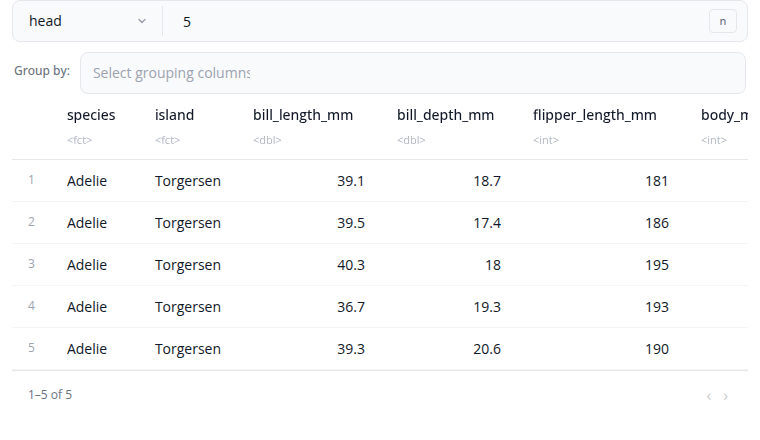Click the bill length value 39.3
The width and height of the screenshot is (760, 440).
pyautogui.click(x=351, y=349)
